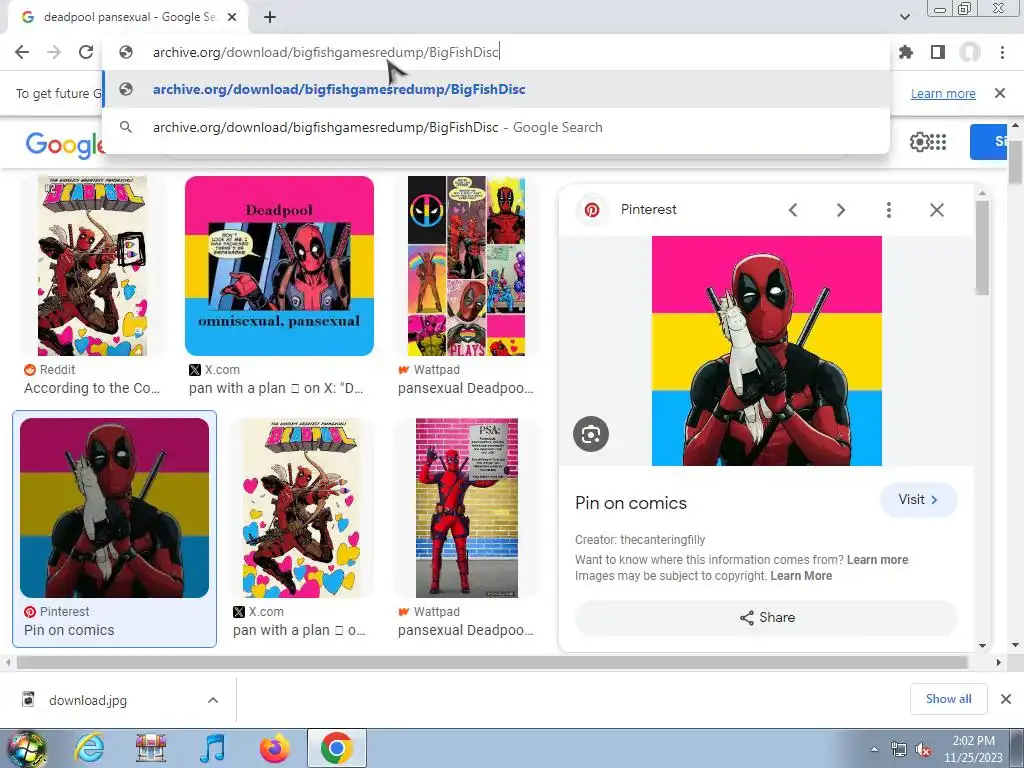This screenshot has width=1024, height=768.
Task: Launch Firefox from the taskbar
Action: pos(275,748)
